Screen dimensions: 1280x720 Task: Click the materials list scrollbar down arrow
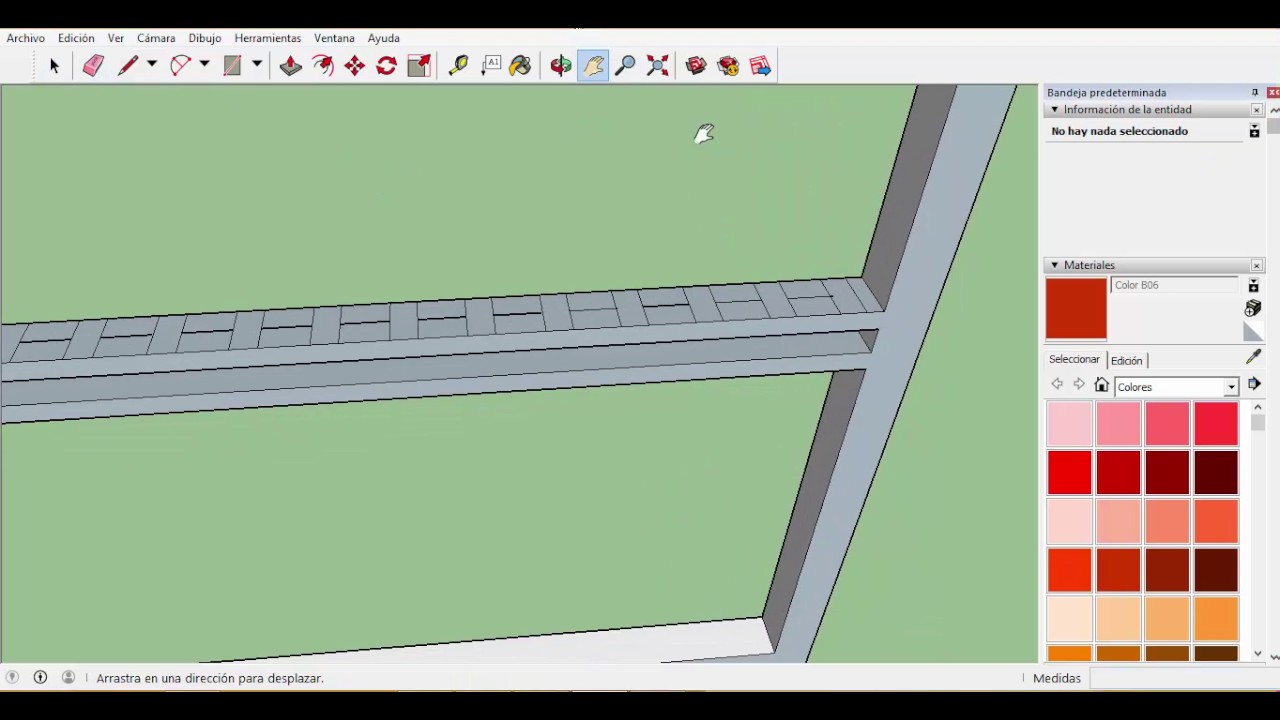1257,655
